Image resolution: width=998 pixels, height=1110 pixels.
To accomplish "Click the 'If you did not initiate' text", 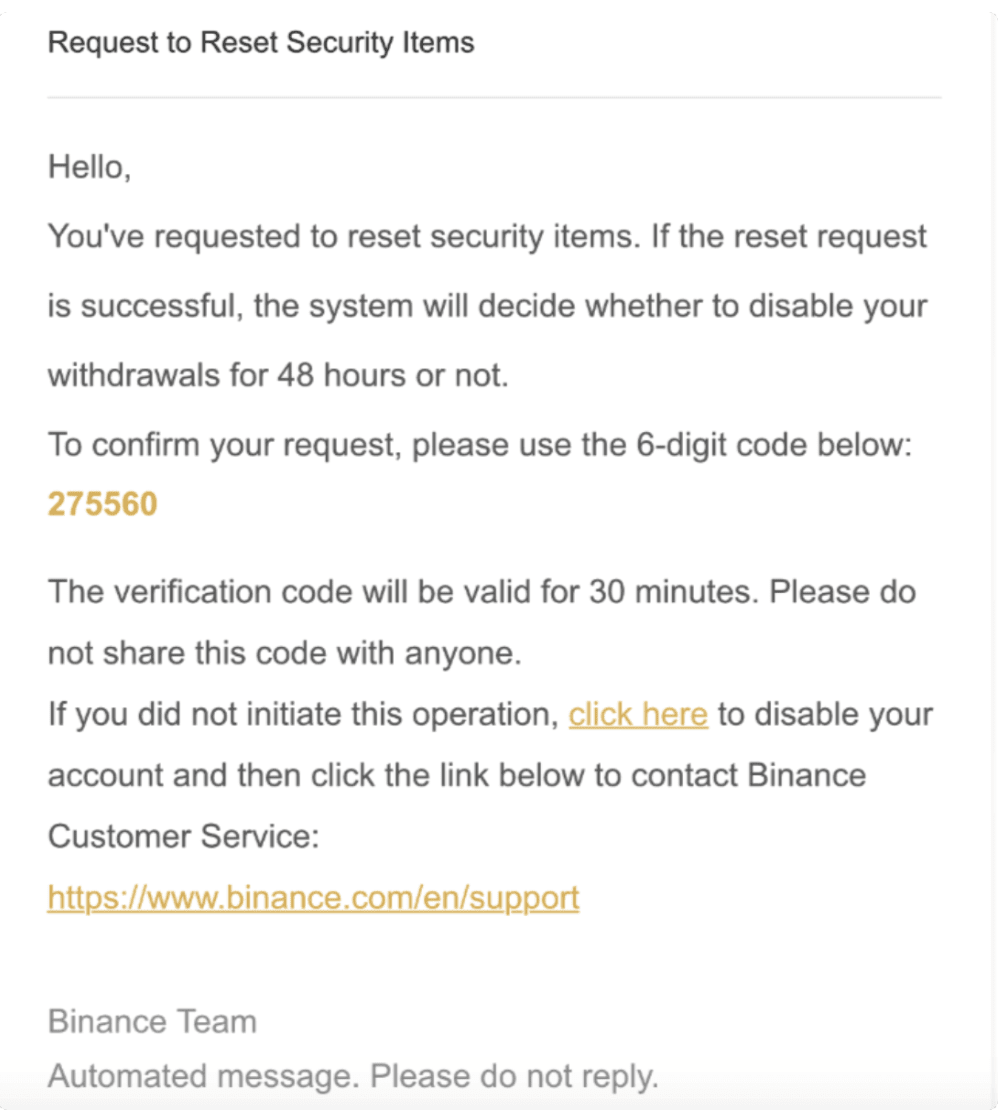I will (x=304, y=714).
